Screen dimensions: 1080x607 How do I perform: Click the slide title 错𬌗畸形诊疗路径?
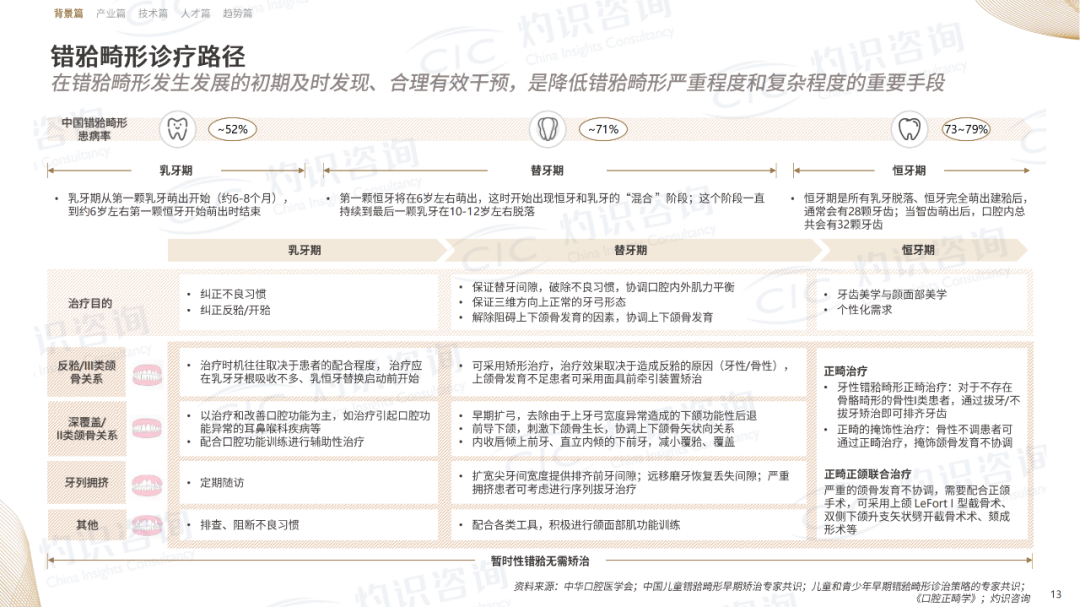pyautogui.click(x=147, y=56)
